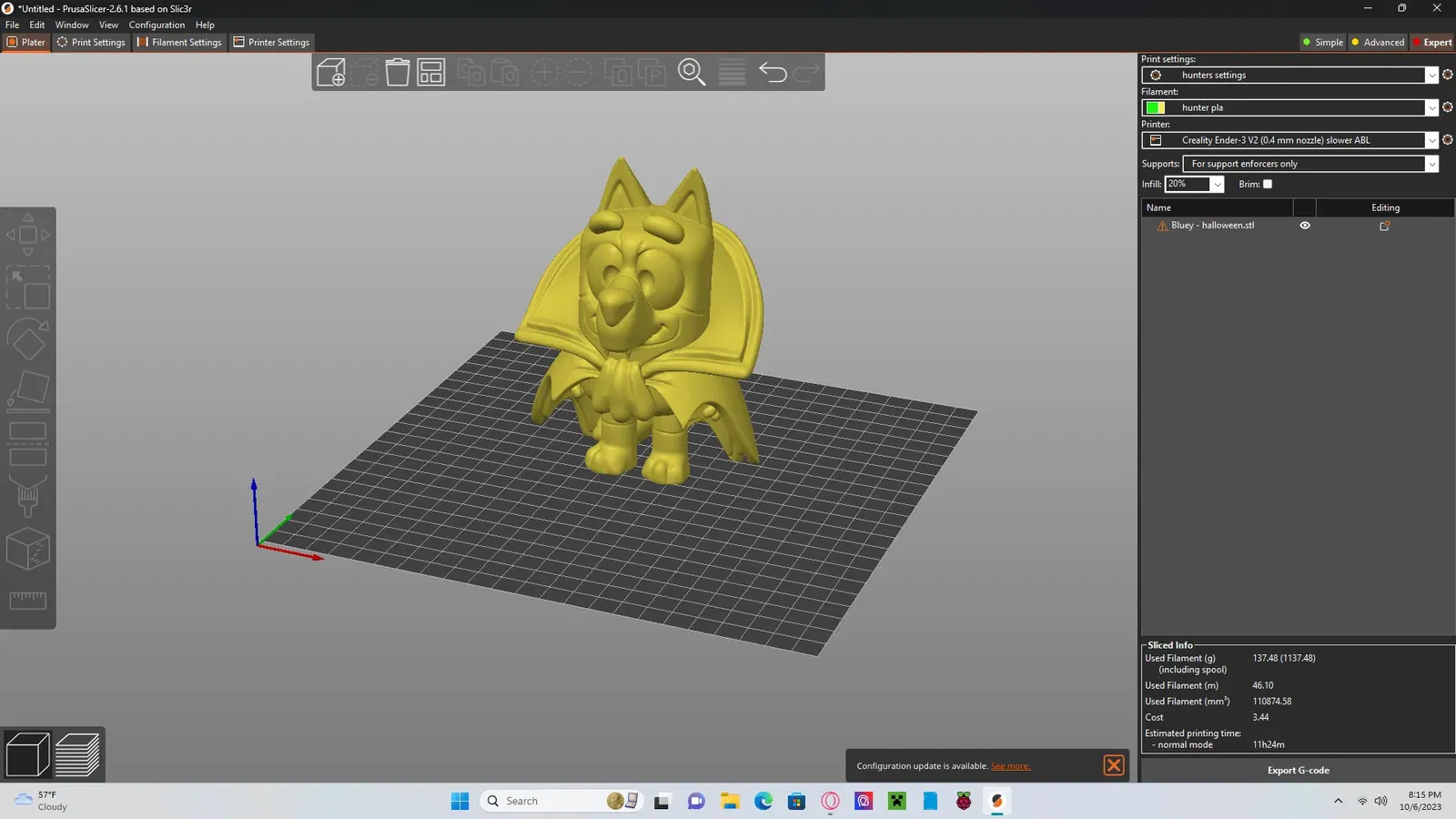Click the taskbar Search box
This screenshot has width=1456, height=819.
[x=561, y=801]
